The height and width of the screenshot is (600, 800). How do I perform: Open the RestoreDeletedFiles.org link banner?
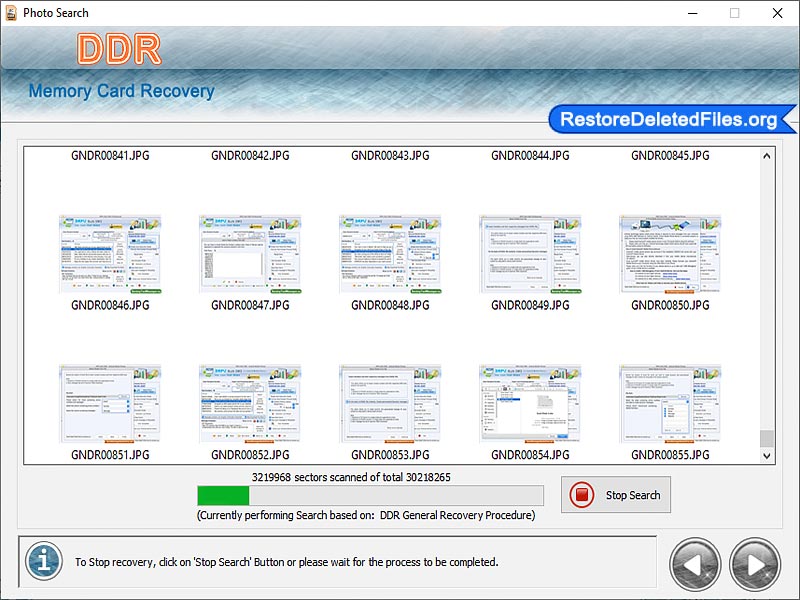(x=670, y=120)
